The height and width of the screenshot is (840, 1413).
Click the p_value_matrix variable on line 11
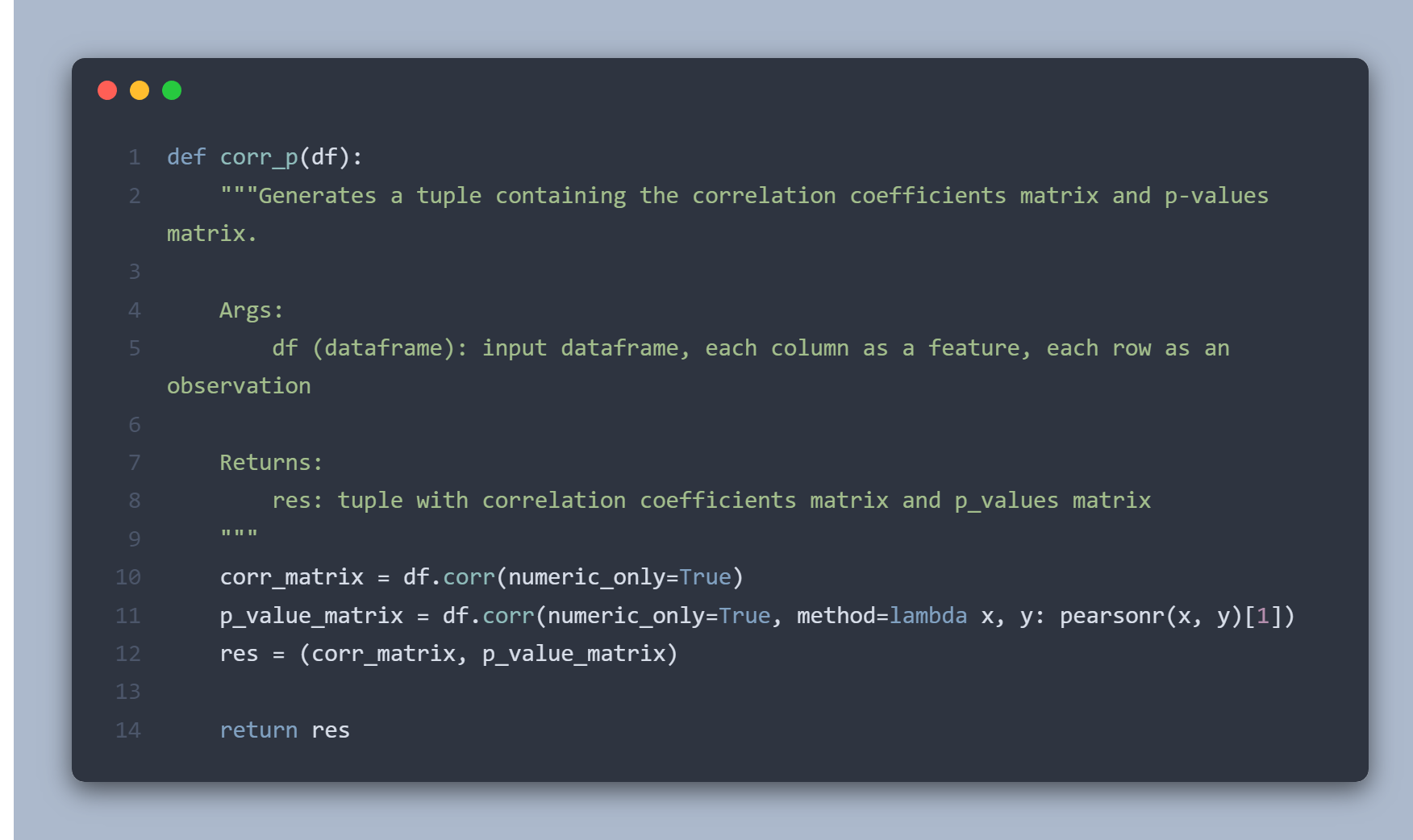coord(311,616)
